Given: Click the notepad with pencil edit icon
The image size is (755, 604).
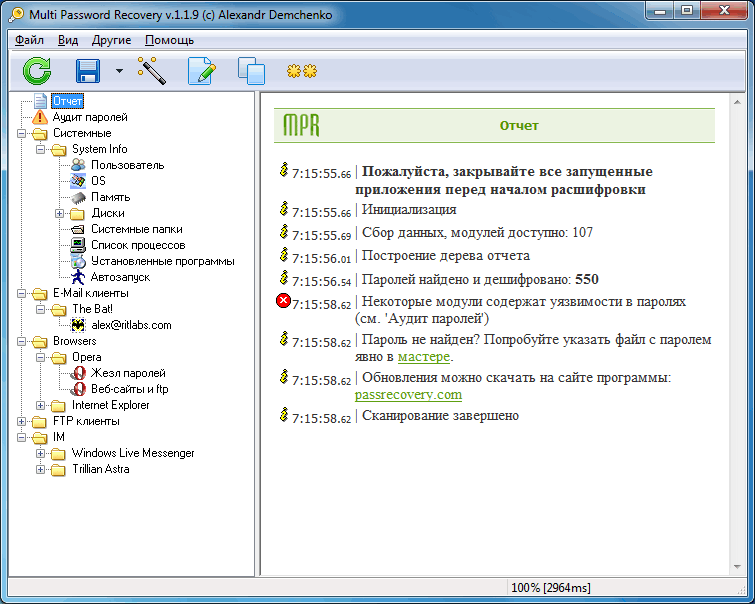Looking at the screenshot, I should [202, 71].
